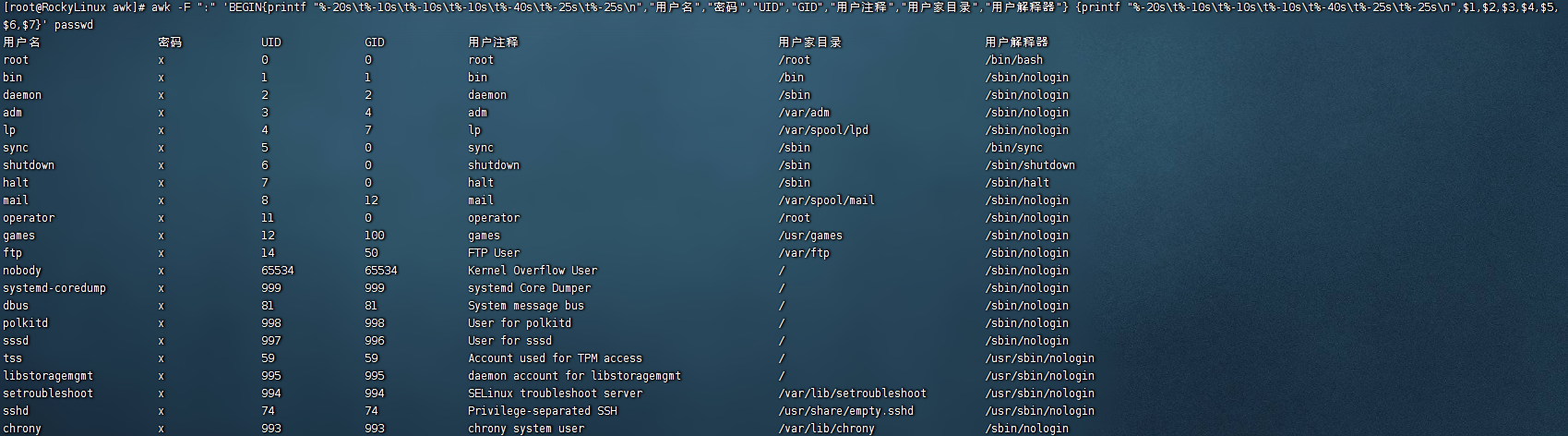Viewport: 1568px width, 436px height.
Task: Select the /bin/bash shell entry for root
Action: click(x=1013, y=60)
